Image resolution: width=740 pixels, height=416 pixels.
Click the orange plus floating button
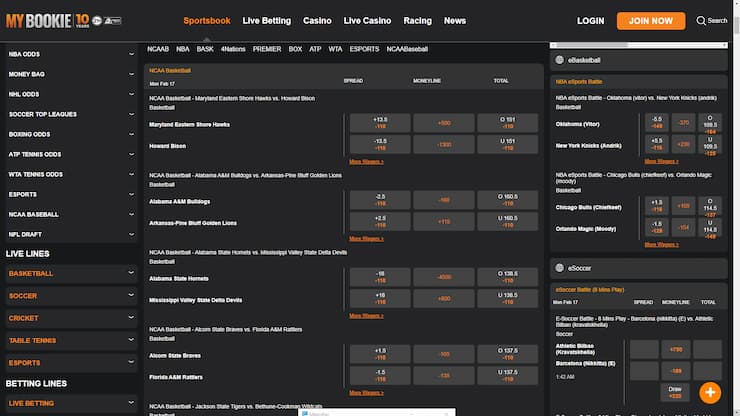[710, 392]
